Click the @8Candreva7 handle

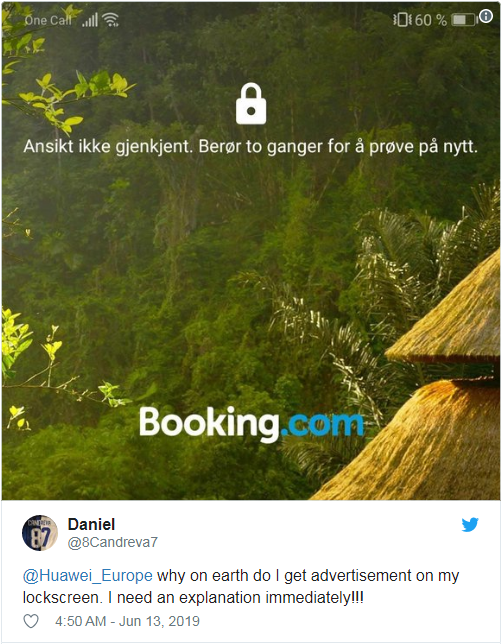(113, 542)
